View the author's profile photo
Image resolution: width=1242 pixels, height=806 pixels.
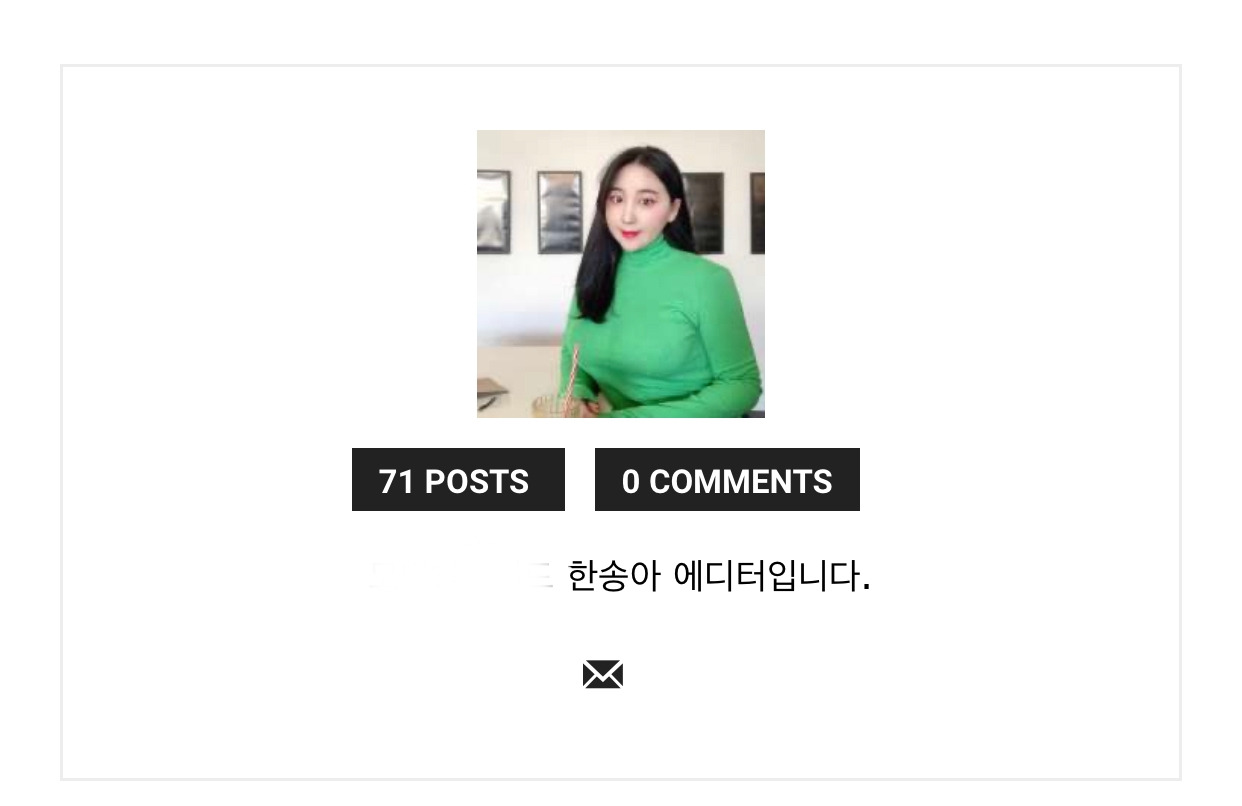point(621,274)
